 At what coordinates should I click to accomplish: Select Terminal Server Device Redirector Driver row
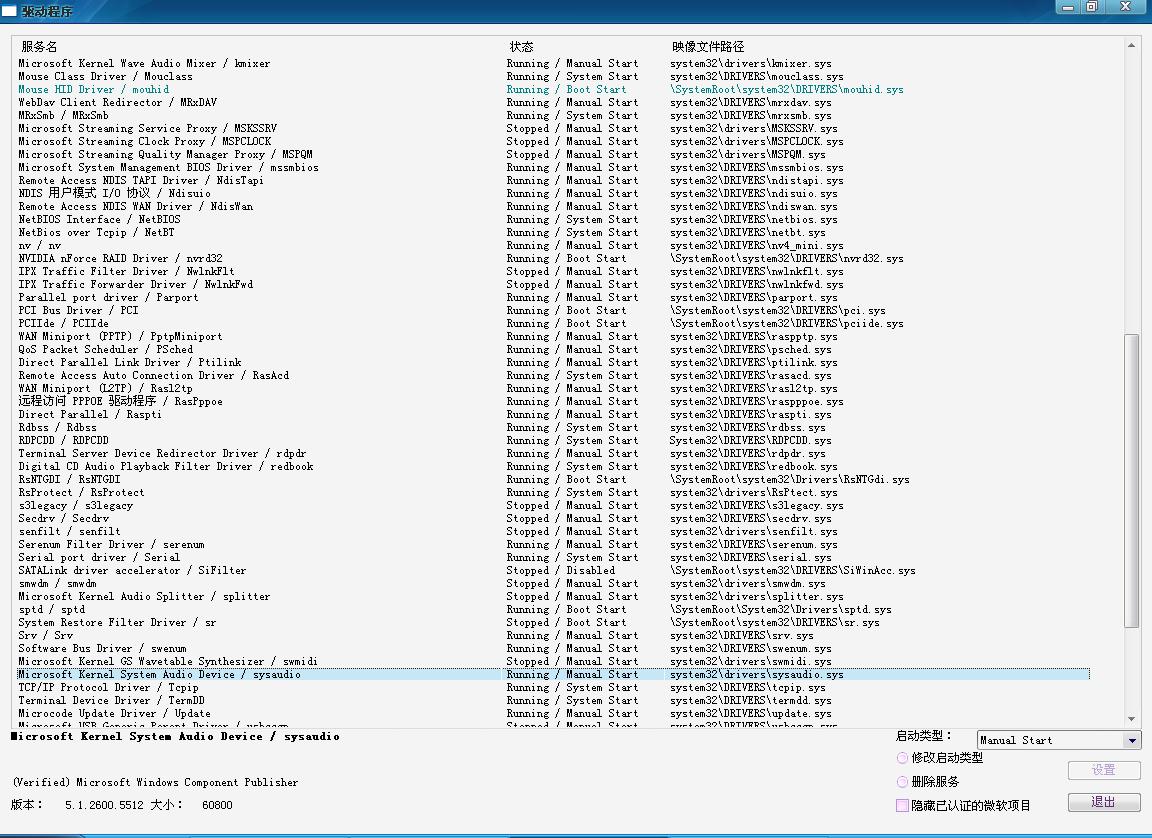click(553, 453)
